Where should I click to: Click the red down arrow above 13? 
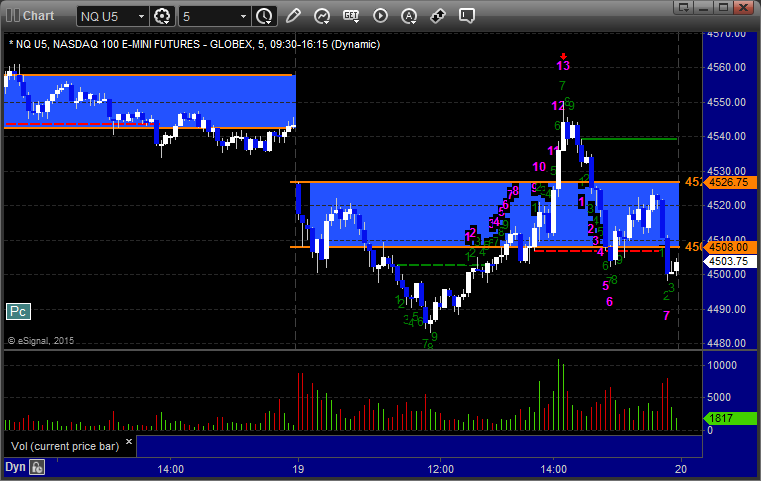point(563,56)
